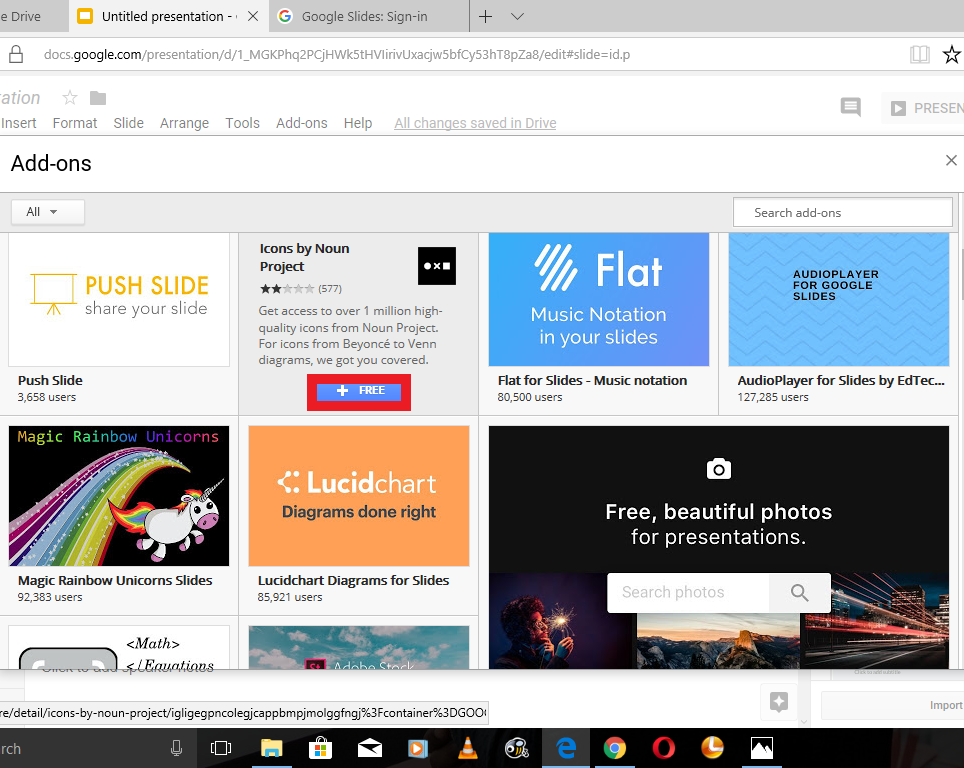964x768 pixels.
Task: Open the orange media player taskbar icon
Action: tap(417, 748)
